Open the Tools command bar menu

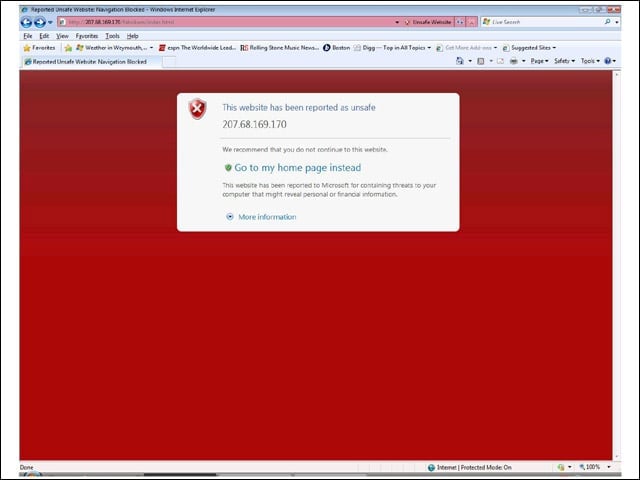(x=590, y=61)
